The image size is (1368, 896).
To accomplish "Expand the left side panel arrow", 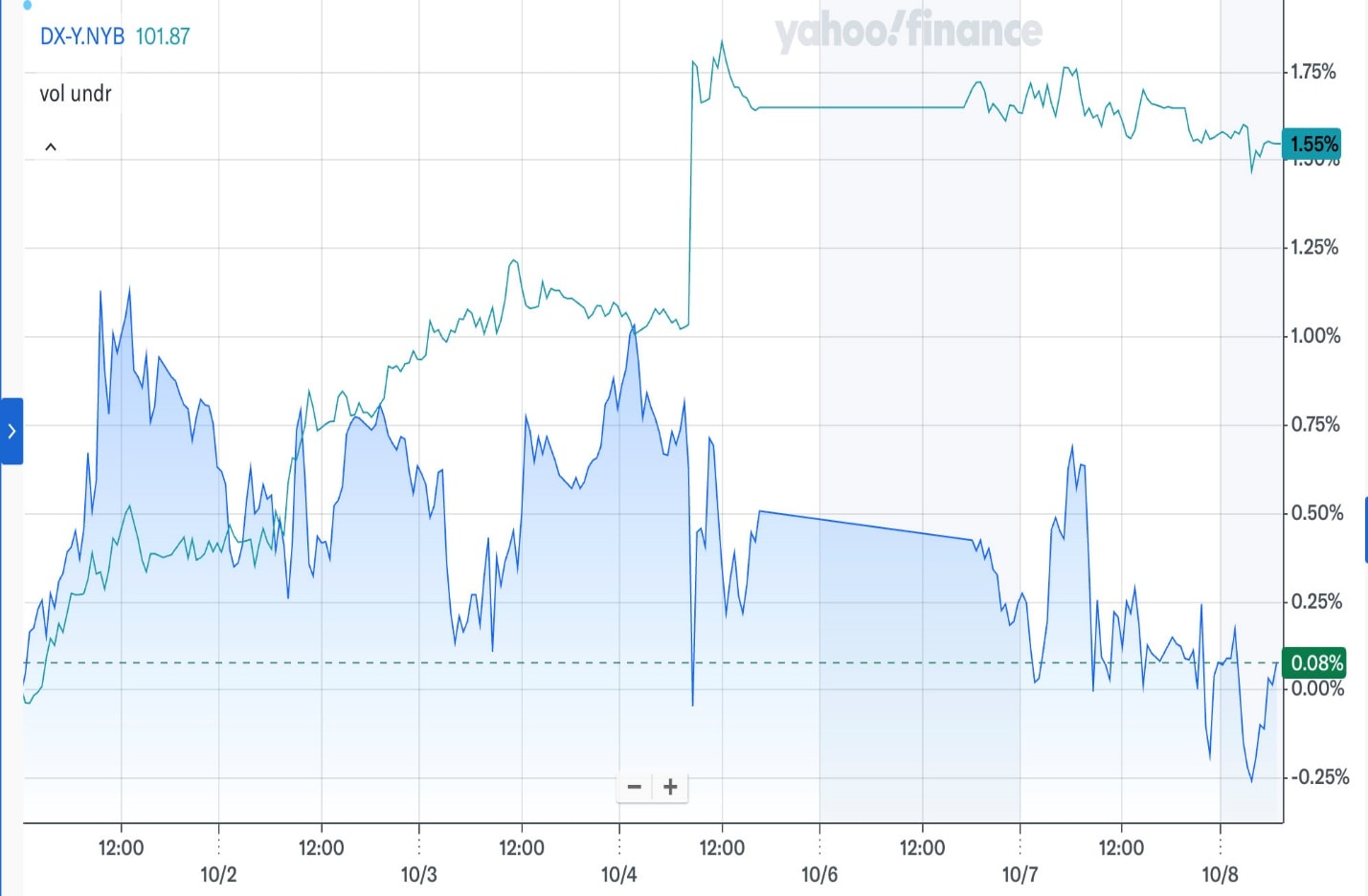I will click(11, 431).
